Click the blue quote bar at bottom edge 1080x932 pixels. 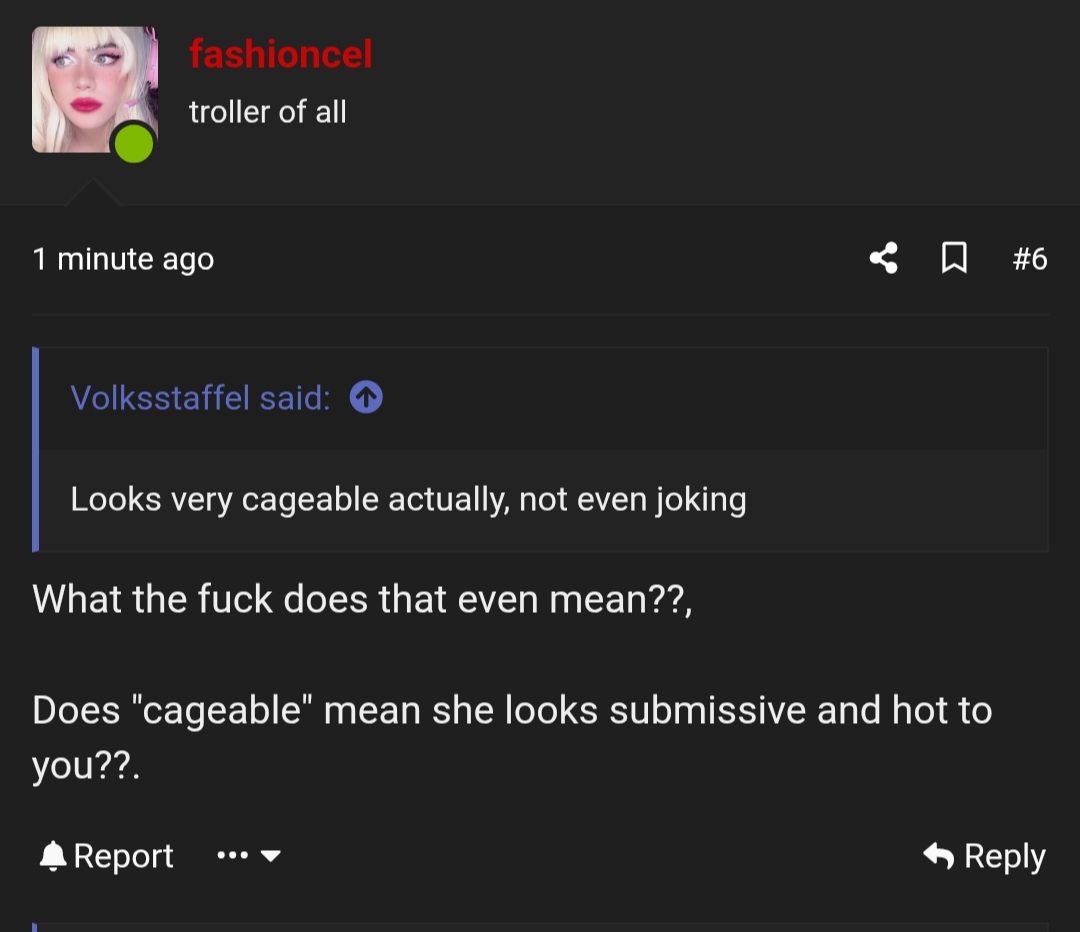[x=35, y=926]
